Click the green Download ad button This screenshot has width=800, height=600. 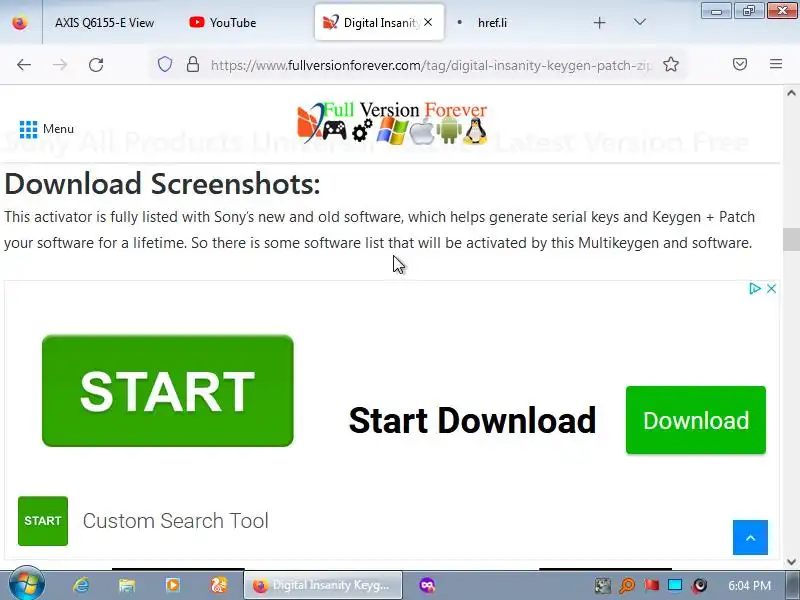[x=696, y=420]
